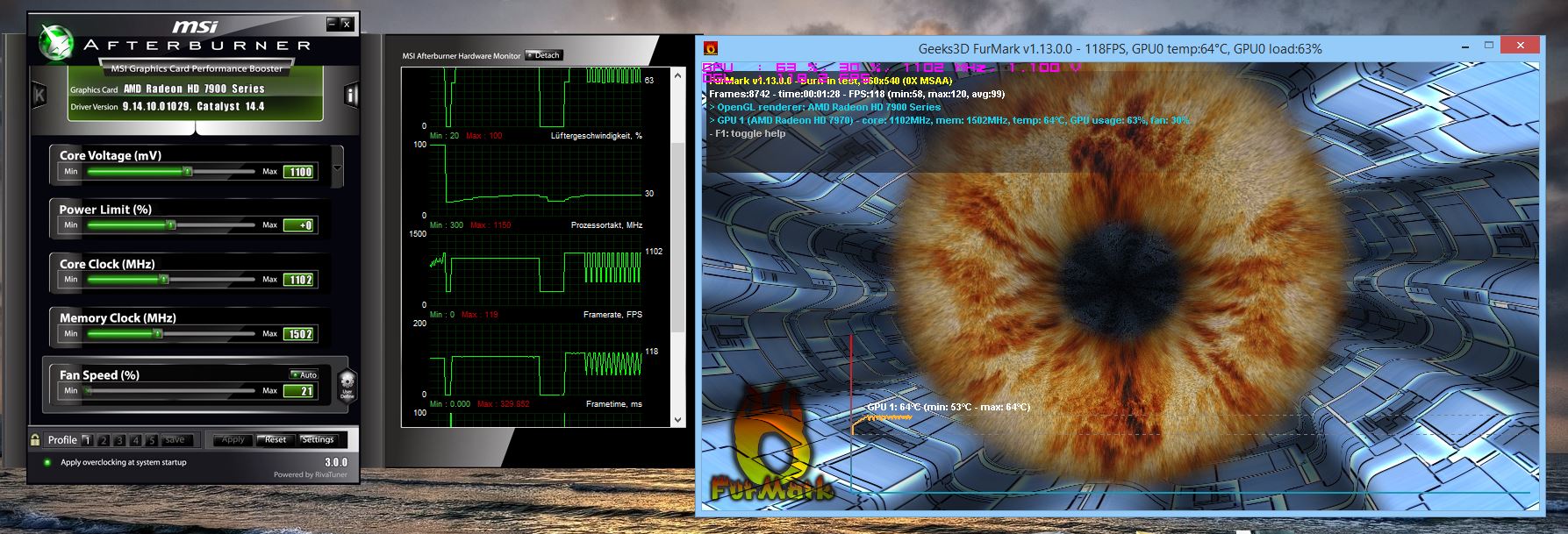Screen dimensions: 1568x534
Task: Click Apply in Afterburner
Action: click(233, 440)
